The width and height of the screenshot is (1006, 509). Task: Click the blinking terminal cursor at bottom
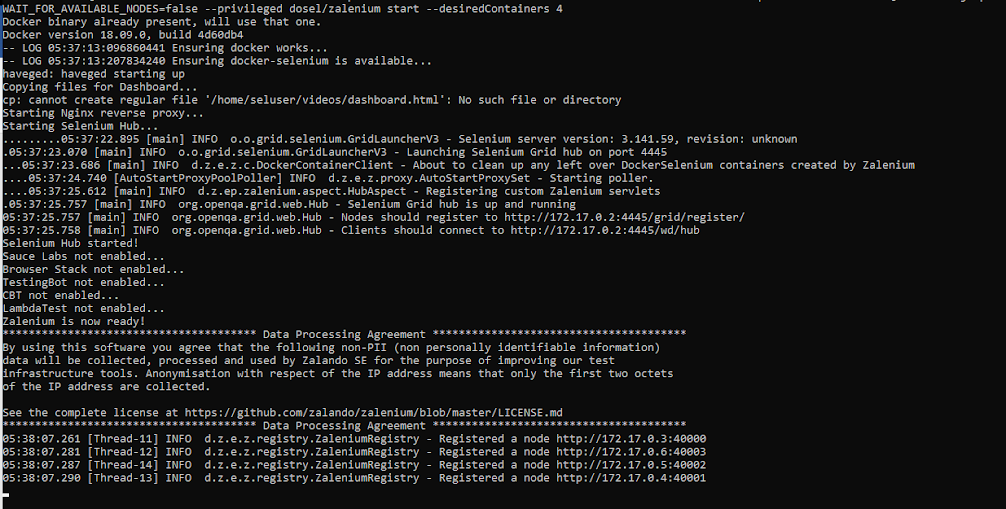[x=5, y=492]
